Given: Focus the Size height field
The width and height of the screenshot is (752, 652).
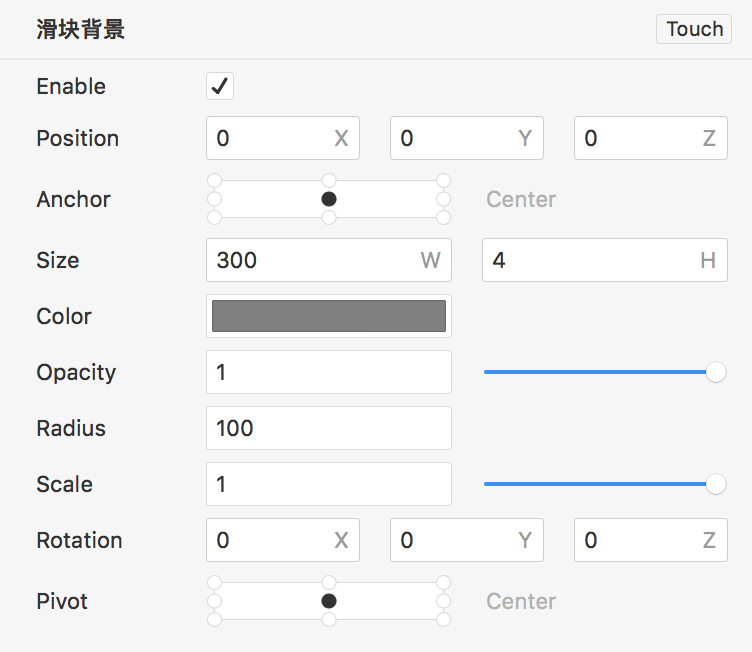Looking at the screenshot, I should click(592, 260).
